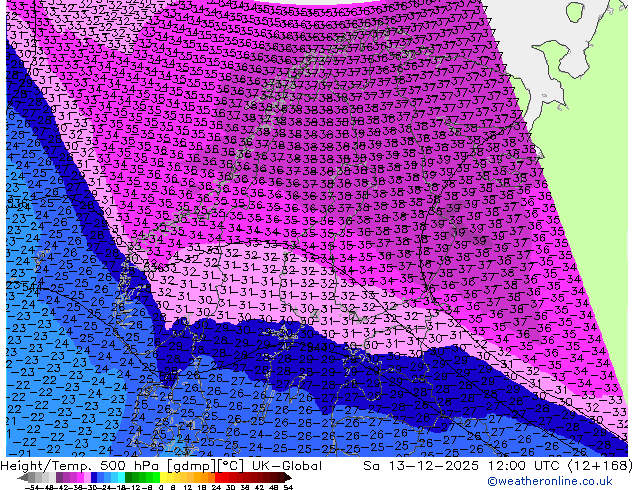This screenshot has height=490, width=634.
Task: Click the dark right arrow of legend
Action: pos(287,478)
